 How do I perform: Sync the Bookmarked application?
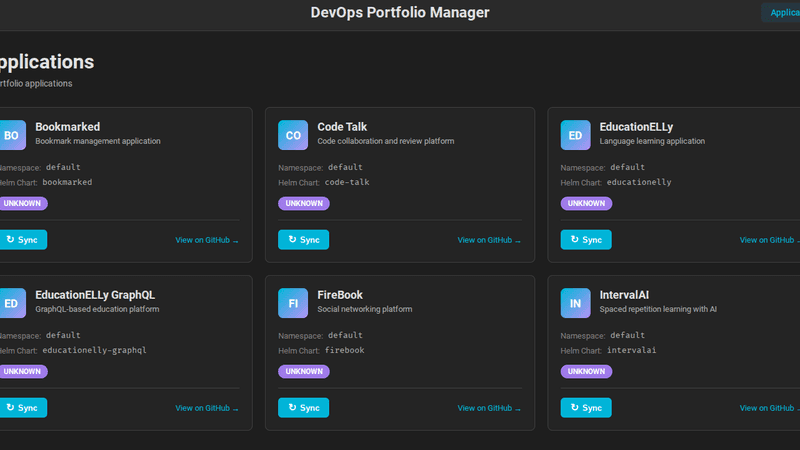pyautogui.click(x=23, y=240)
